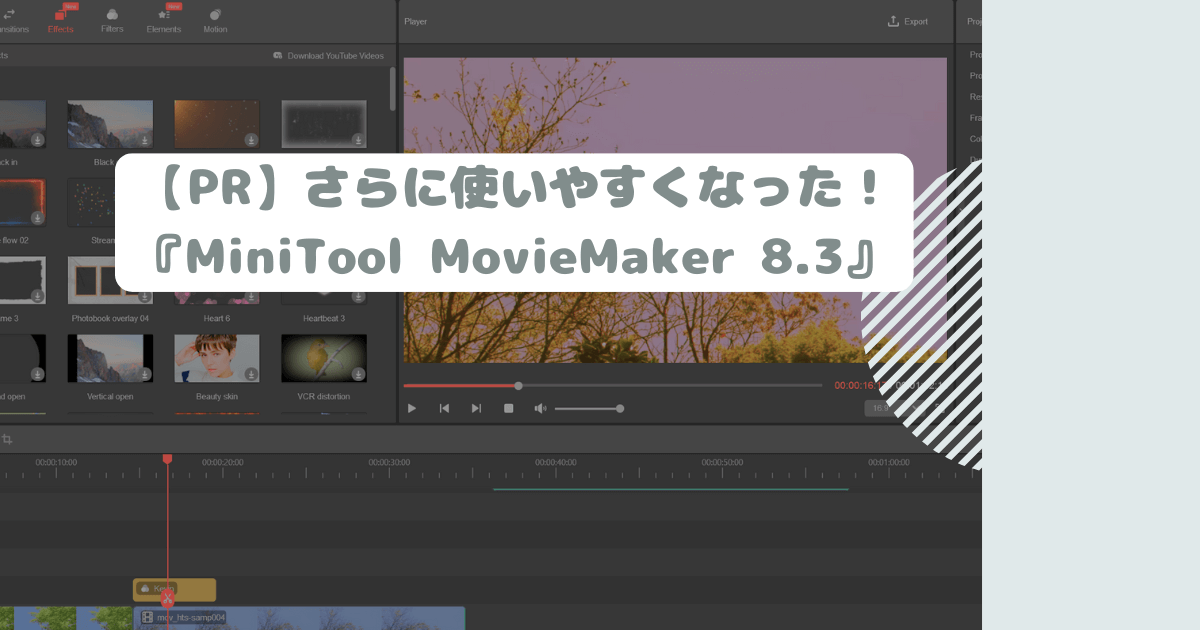The height and width of the screenshot is (630, 1200).
Task: Play the video in the player
Action: point(412,408)
